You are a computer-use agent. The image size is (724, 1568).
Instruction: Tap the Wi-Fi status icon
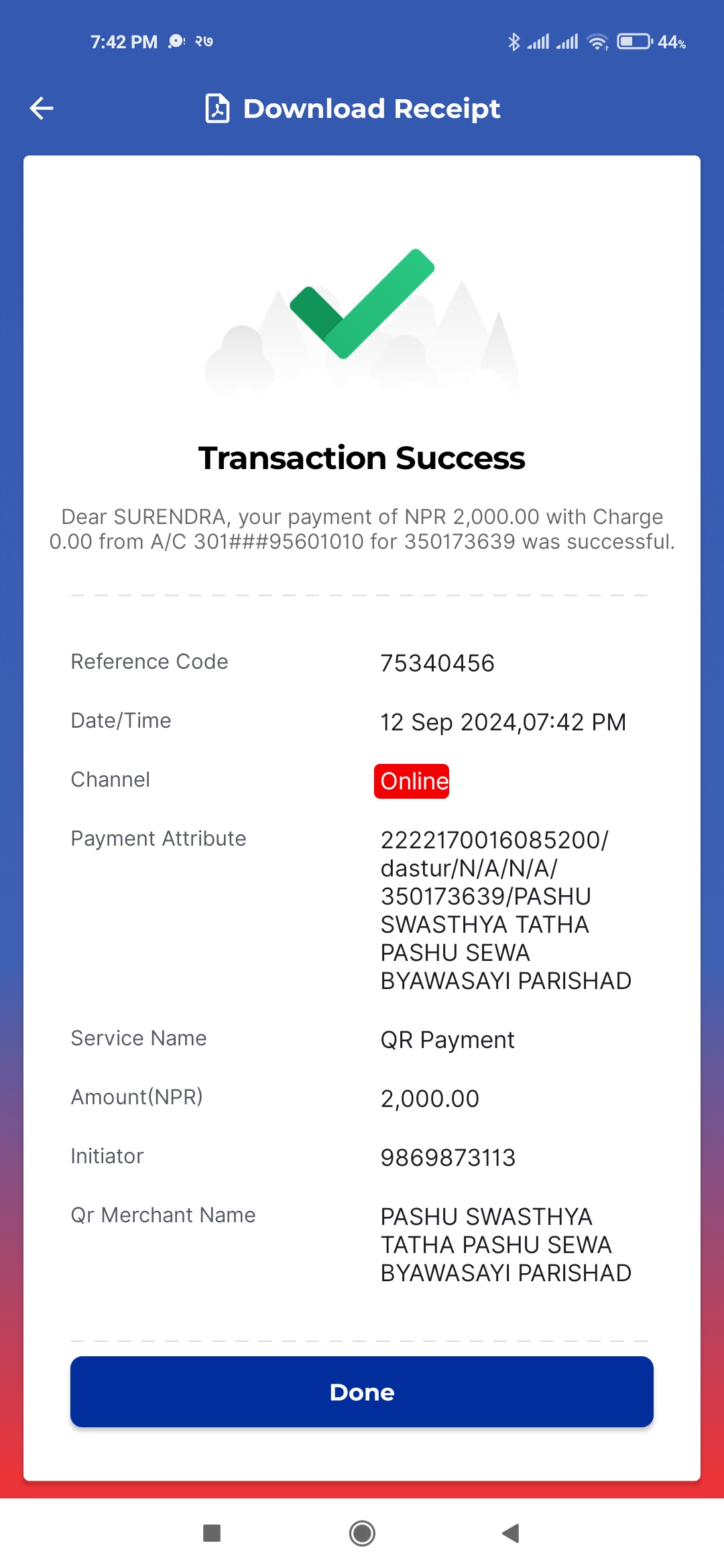(597, 42)
